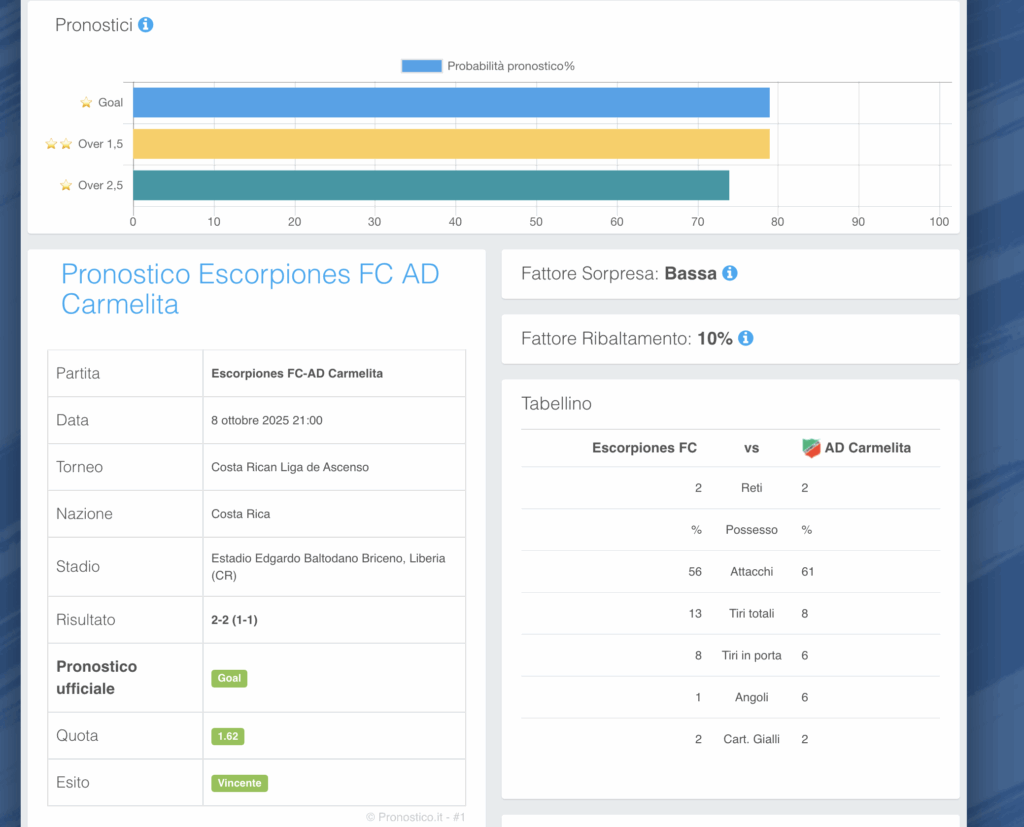Click the teal Over 2,5 probability bar
Viewport: 1024px width, 827px height.
(x=430, y=185)
